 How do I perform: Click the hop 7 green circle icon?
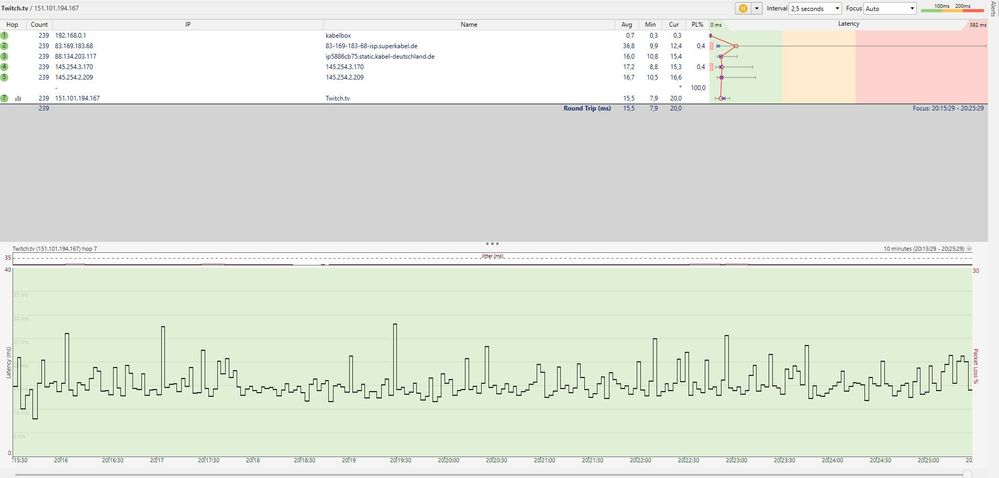tap(4, 98)
